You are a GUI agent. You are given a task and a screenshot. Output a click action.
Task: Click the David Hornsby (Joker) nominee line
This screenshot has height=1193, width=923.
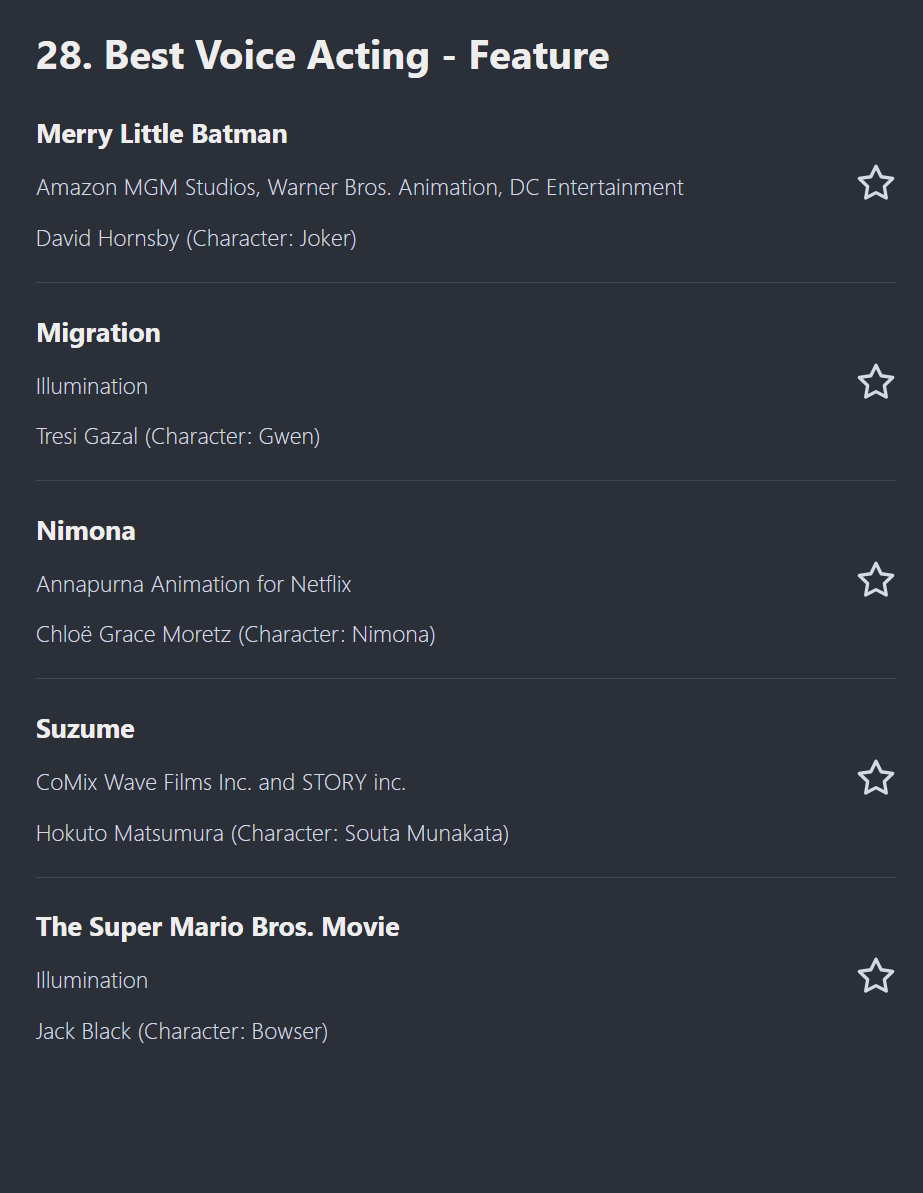tap(196, 238)
